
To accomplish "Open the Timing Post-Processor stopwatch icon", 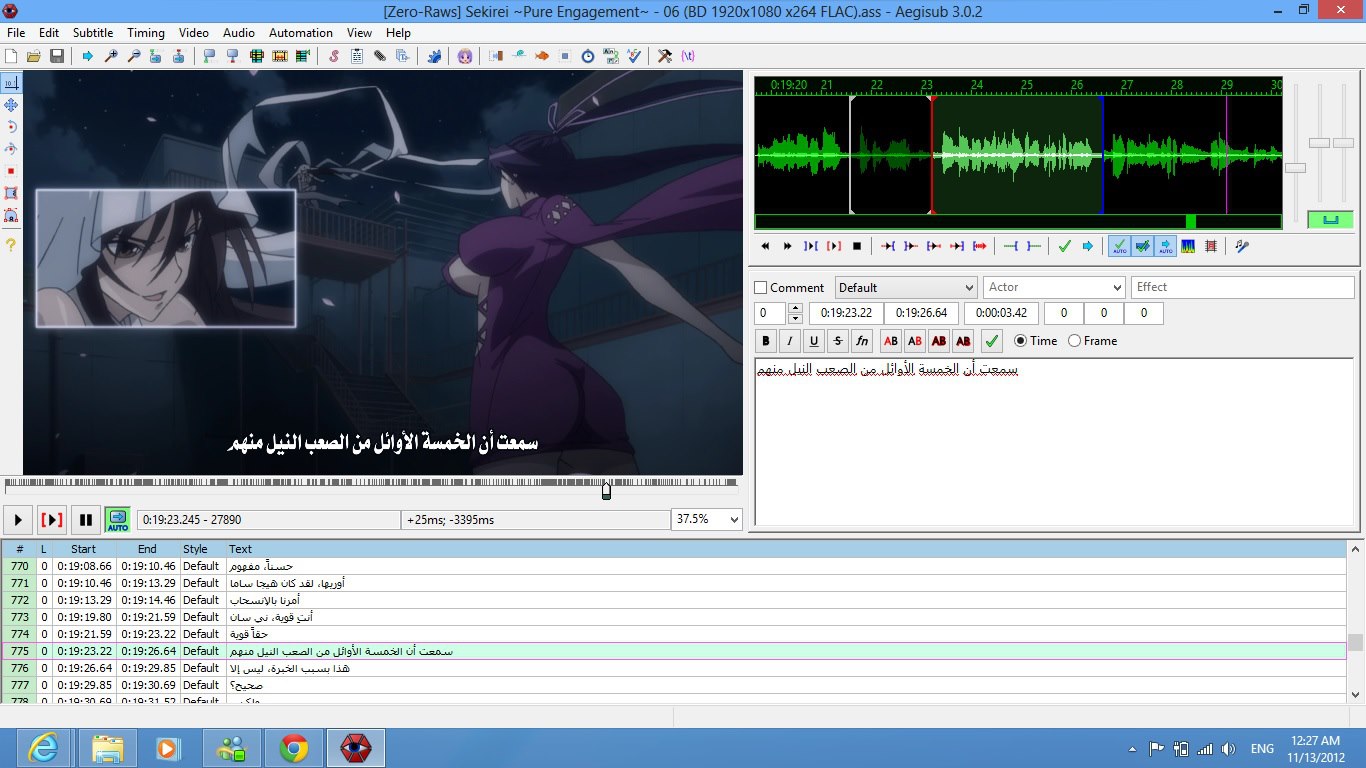I will point(588,56).
